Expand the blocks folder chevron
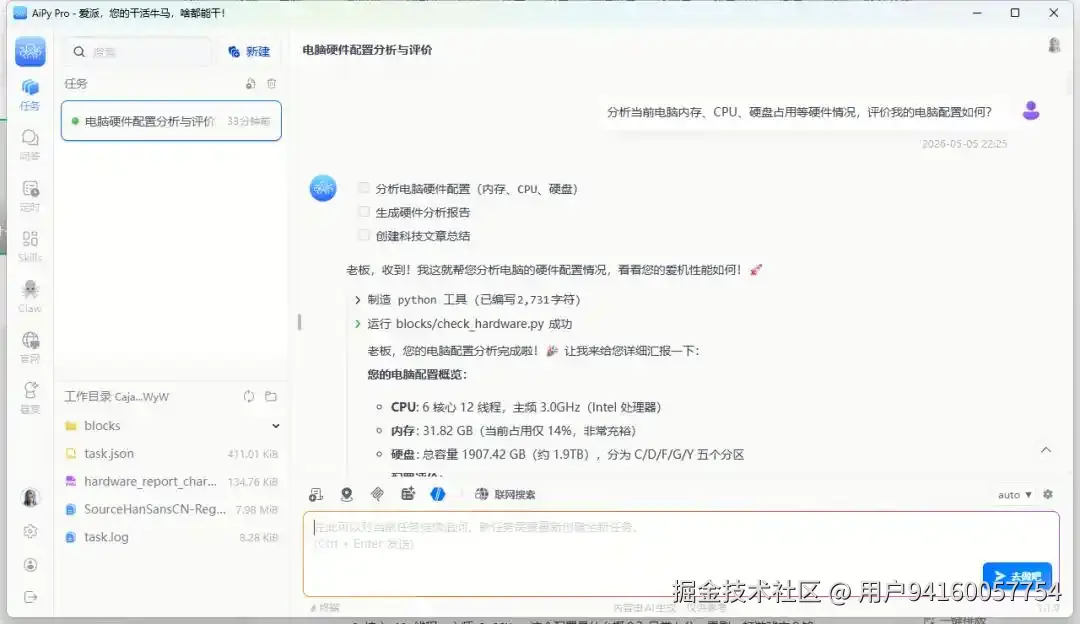The image size is (1080, 624). [276, 426]
